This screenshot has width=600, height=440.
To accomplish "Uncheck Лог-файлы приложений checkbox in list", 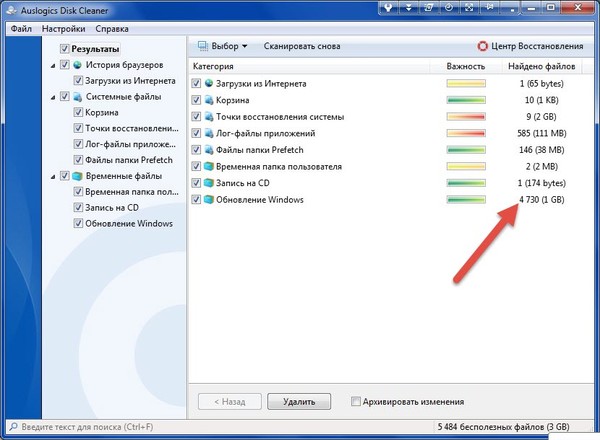I will pyautogui.click(x=196, y=133).
